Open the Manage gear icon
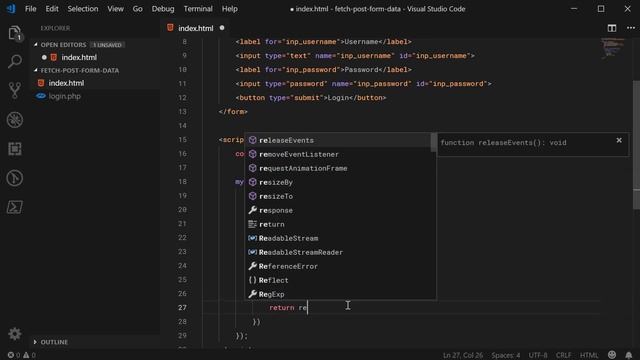640x360 pixels. [15, 334]
